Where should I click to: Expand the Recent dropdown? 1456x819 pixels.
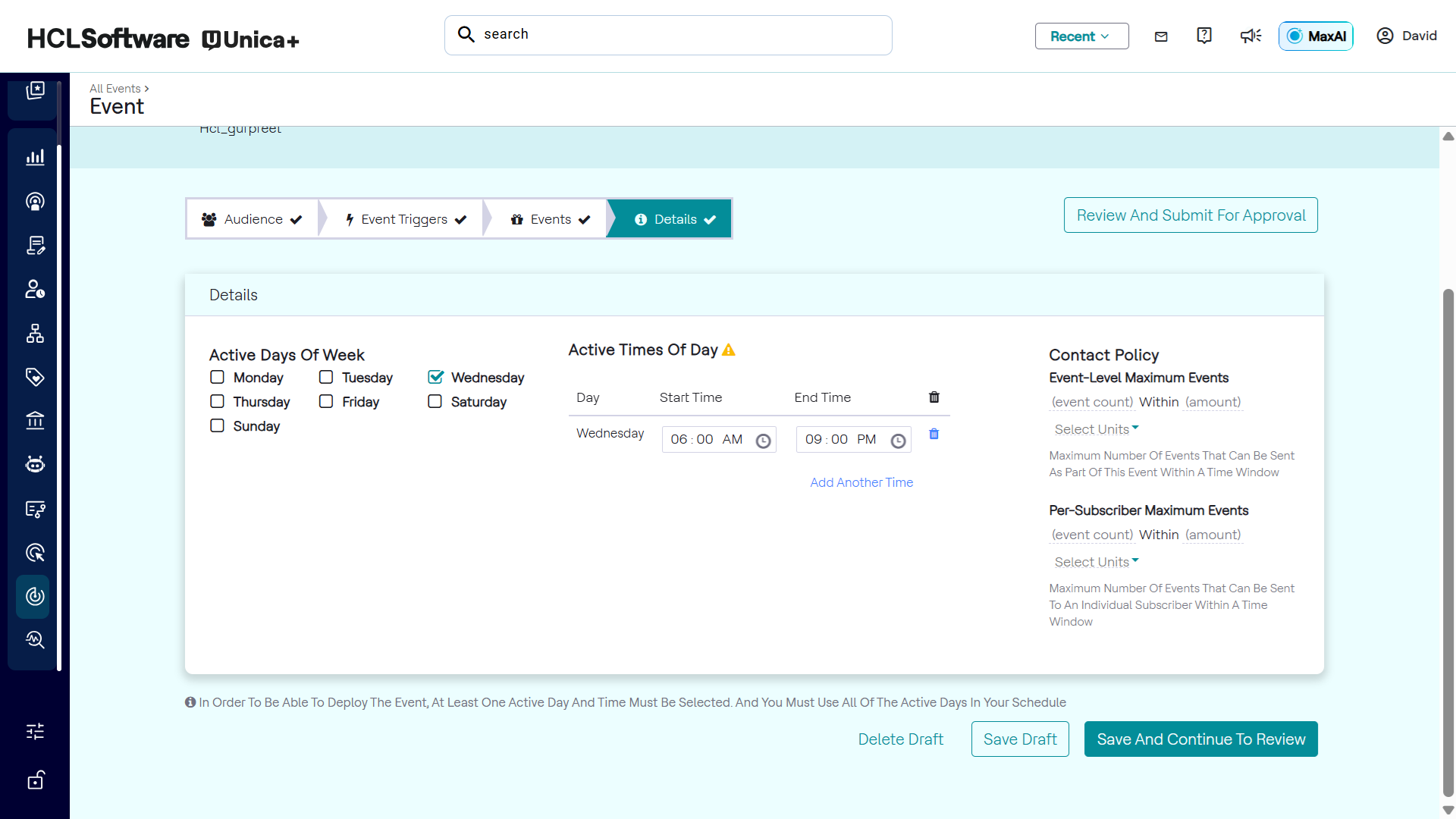tap(1081, 36)
